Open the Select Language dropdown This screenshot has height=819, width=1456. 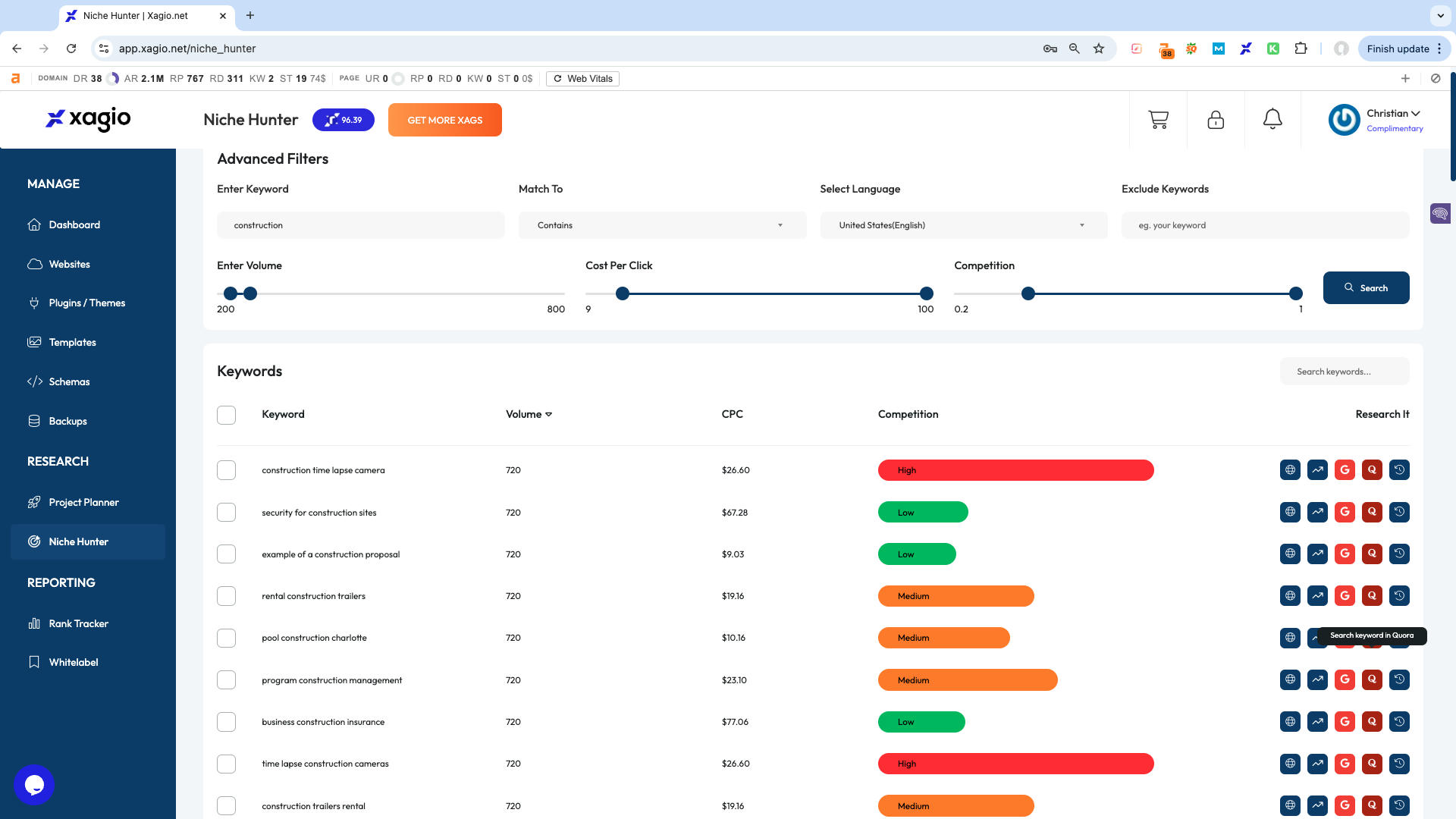pyautogui.click(x=963, y=225)
